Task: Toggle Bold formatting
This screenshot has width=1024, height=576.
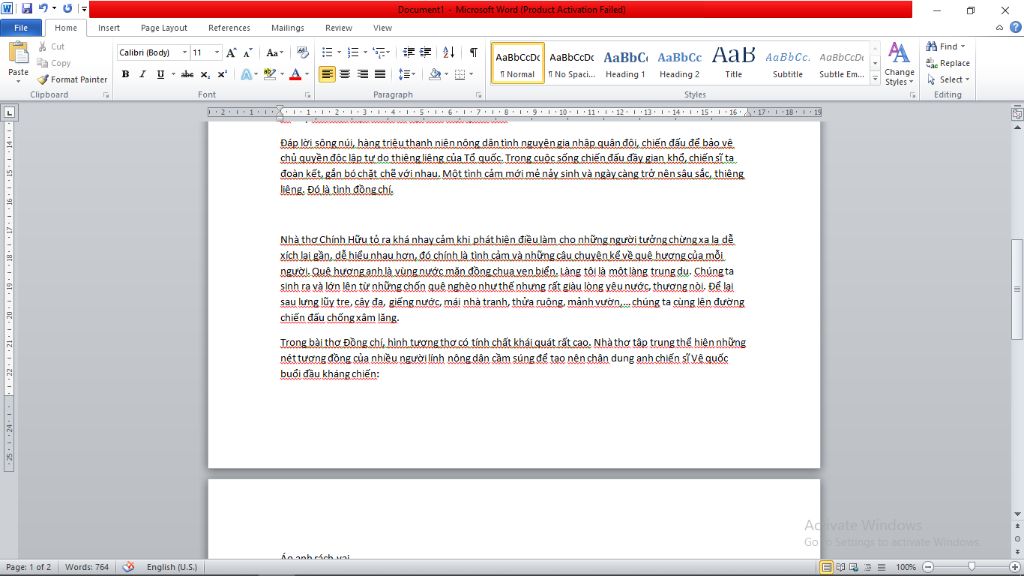Action: click(x=125, y=74)
